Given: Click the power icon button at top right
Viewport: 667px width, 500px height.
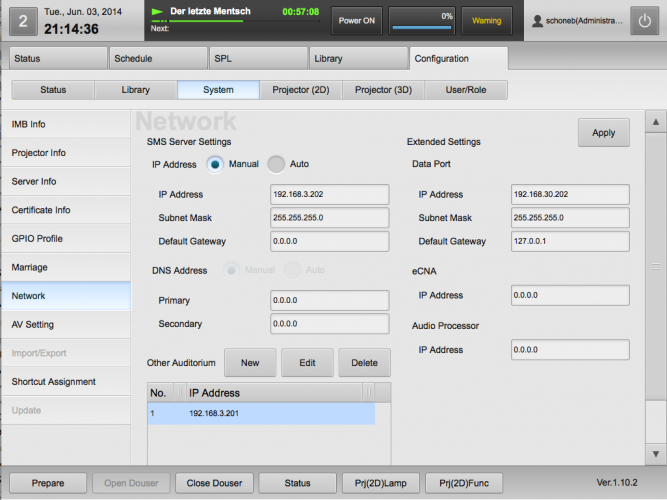Looking at the screenshot, I should pyautogui.click(x=646, y=21).
